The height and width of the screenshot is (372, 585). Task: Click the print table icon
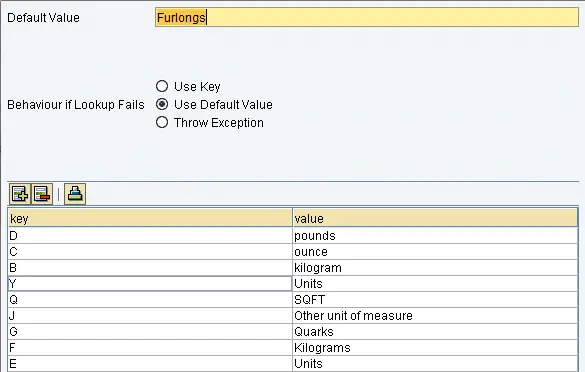tap(75, 194)
